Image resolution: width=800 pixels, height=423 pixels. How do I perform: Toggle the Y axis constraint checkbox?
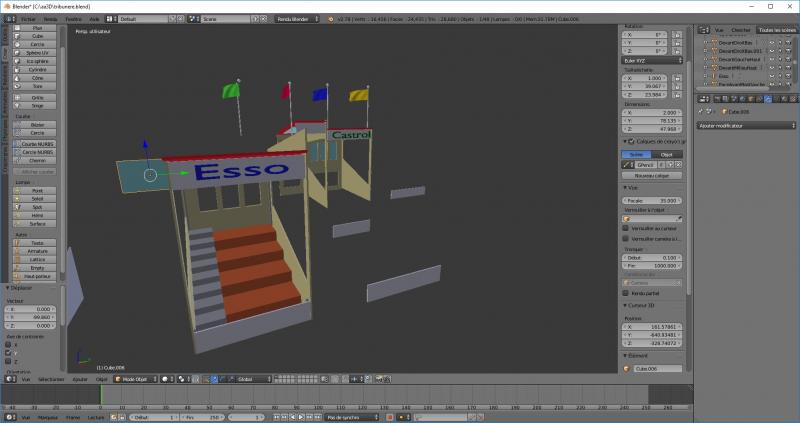(9, 353)
